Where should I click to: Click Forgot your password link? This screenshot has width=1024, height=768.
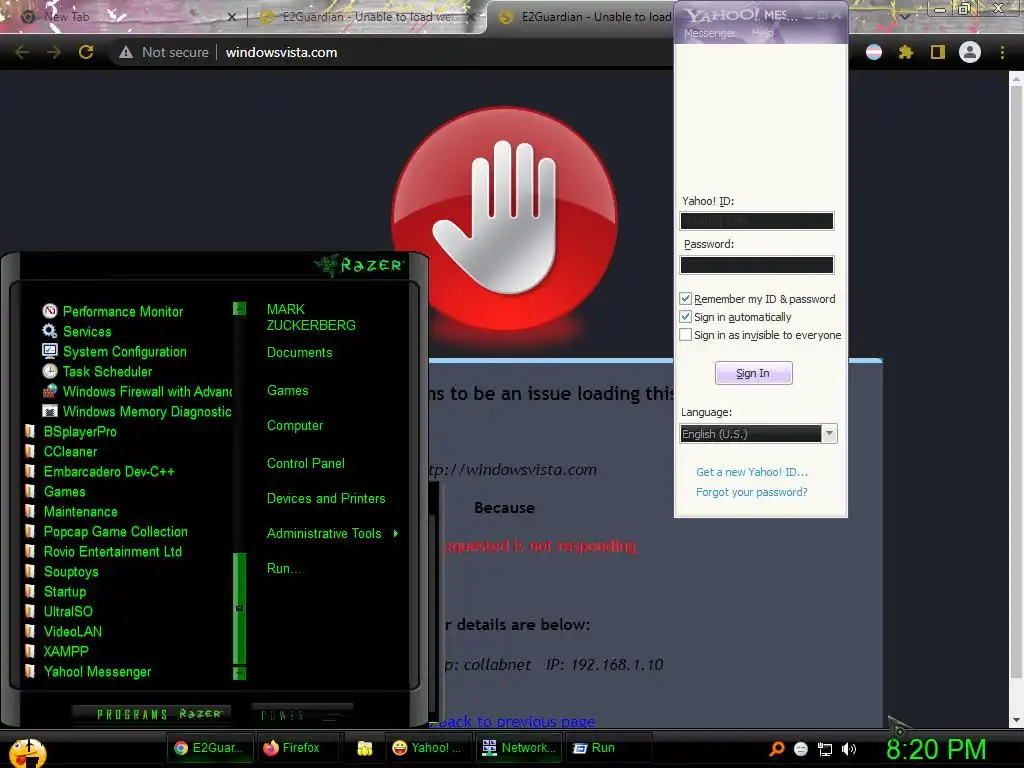pos(752,492)
